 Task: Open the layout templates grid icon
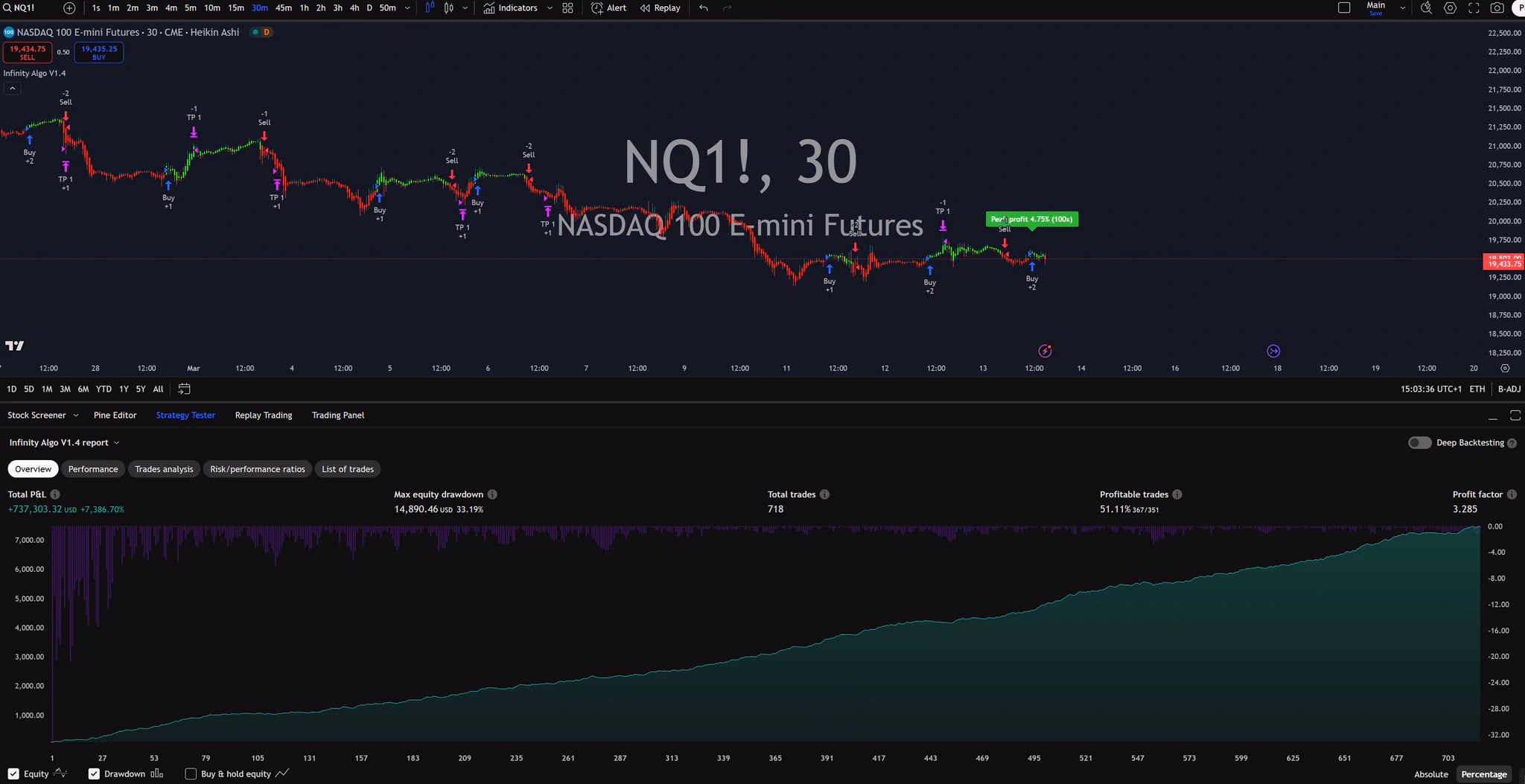click(567, 8)
